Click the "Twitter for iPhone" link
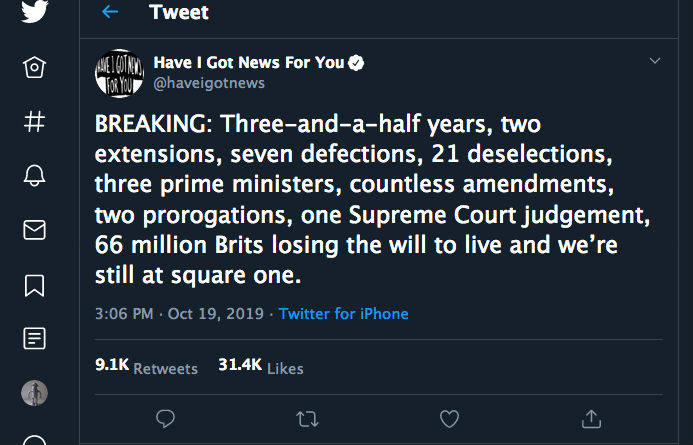Image resolution: width=693 pixels, height=445 pixels. click(x=343, y=313)
